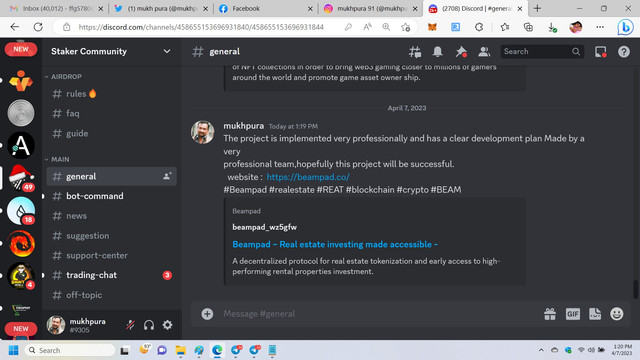This screenshot has width=640, height=360.
Task: Click mukhpura message avatar
Action: (x=202, y=132)
